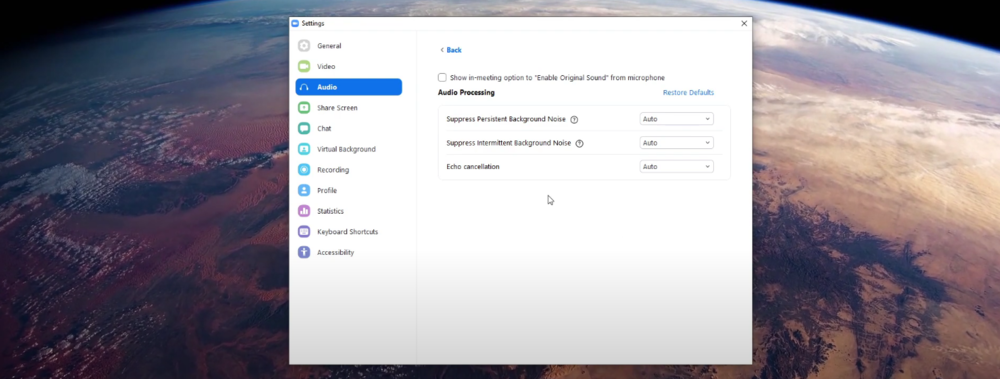This screenshot has width=1000, height=379.
Task: Select the Share Screen settings label
Action: click(337, 108)
